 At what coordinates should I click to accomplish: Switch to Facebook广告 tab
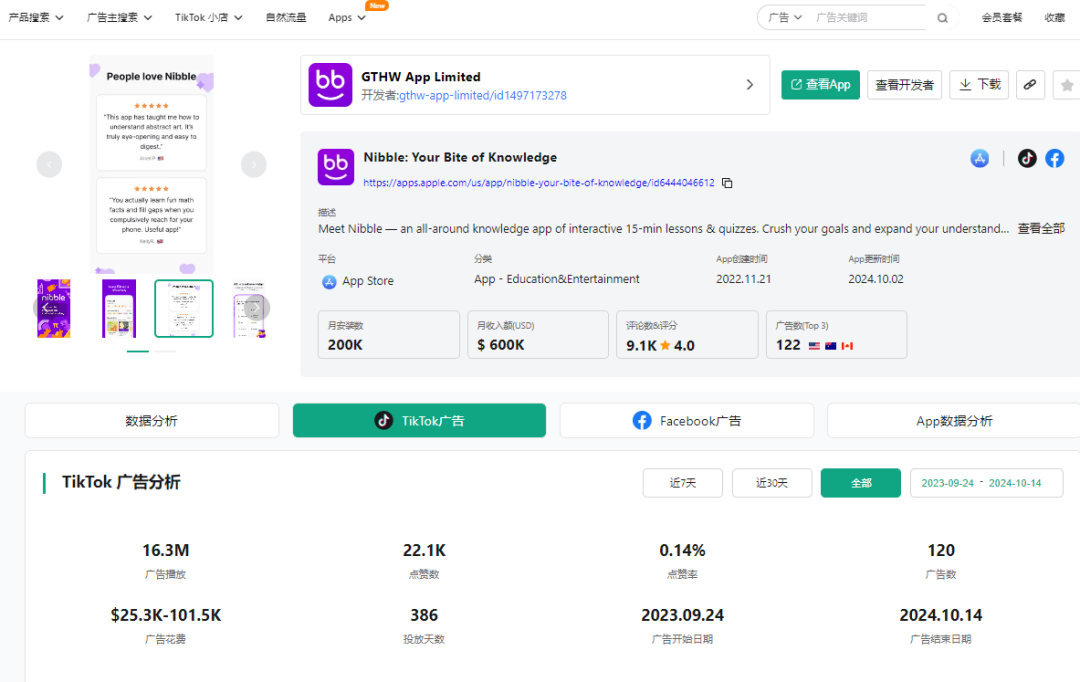[686, 420]
